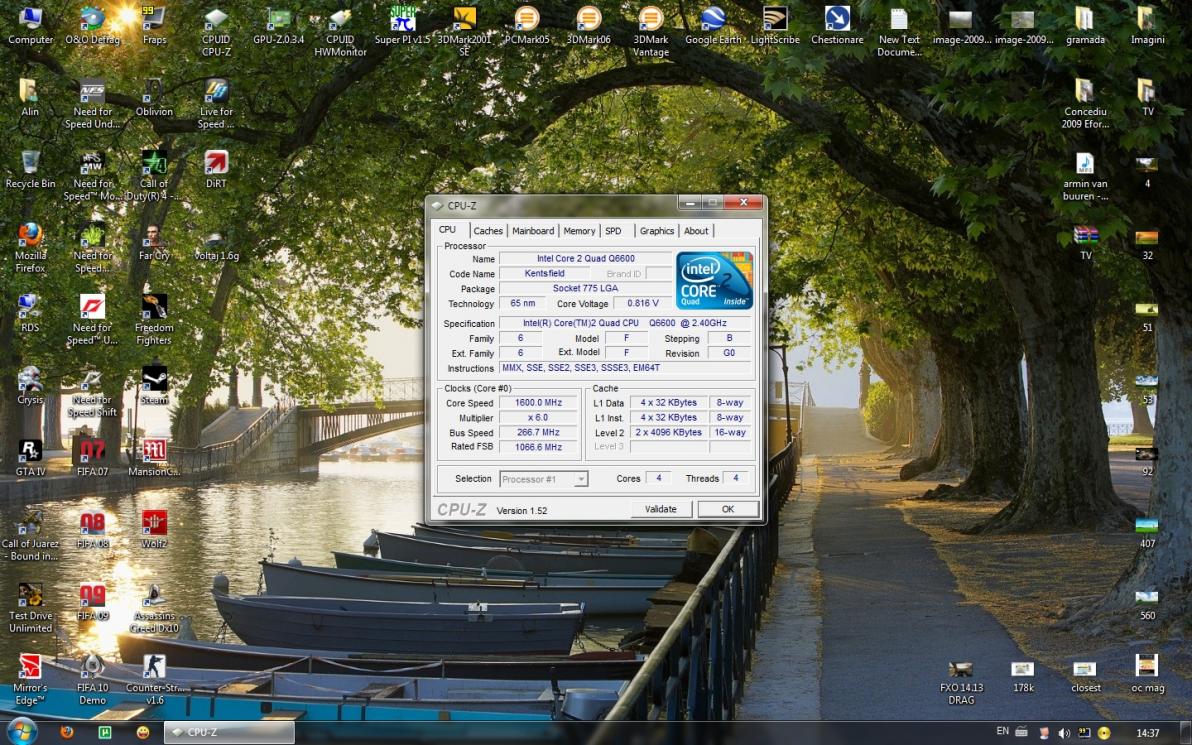Open Chestionare desktop shortcut
This screenshot has width=1192, height=745.
837,25
